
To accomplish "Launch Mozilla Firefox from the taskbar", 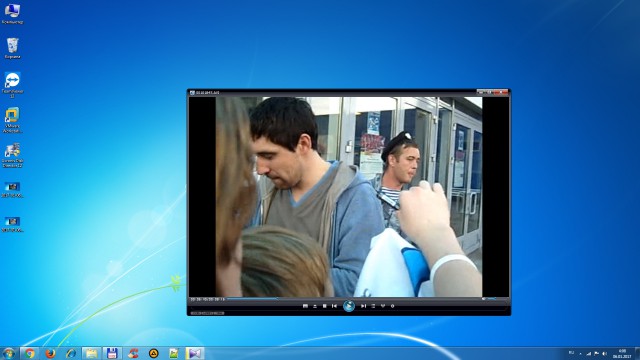I will [x=50, y=353].
